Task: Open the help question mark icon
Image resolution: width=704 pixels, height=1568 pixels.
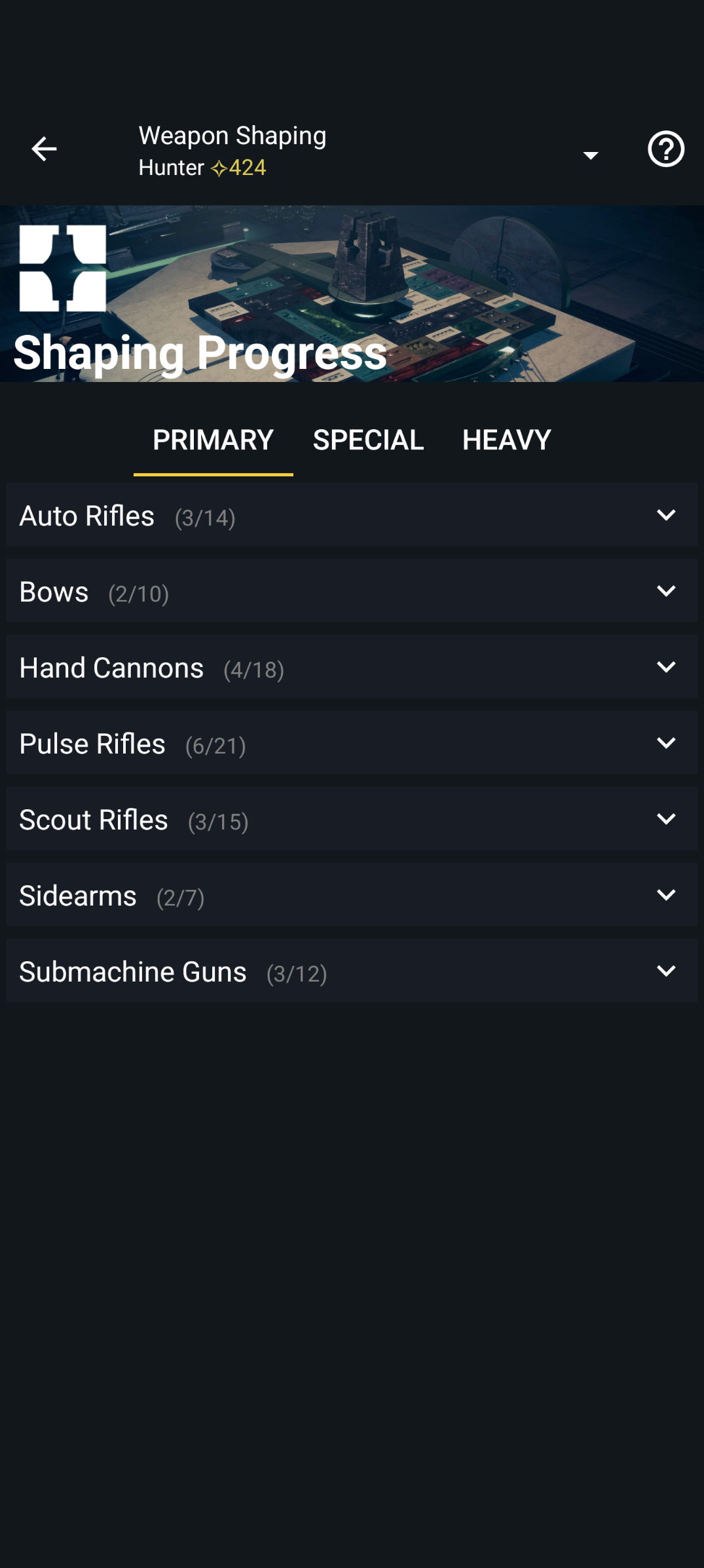Action: pos(665,149)
